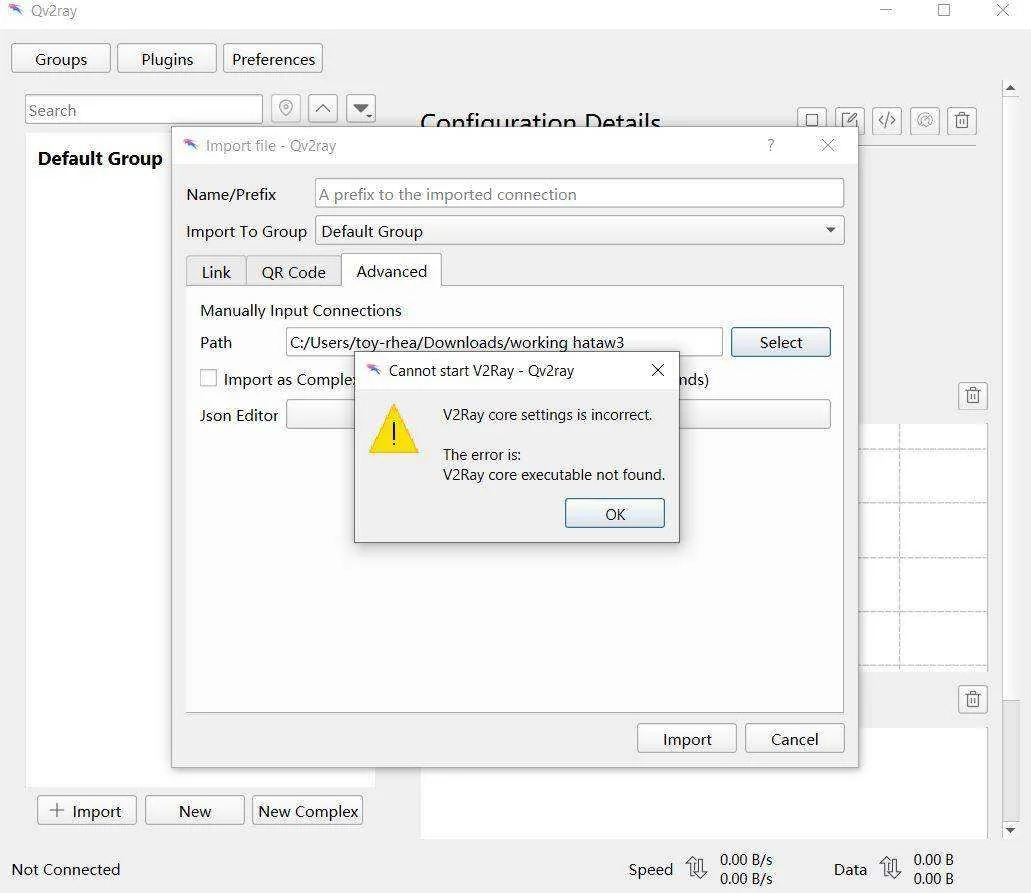This screenshot has height=893, width=1031.
Task: Switch to the QR Code tab
Action: 293,272
